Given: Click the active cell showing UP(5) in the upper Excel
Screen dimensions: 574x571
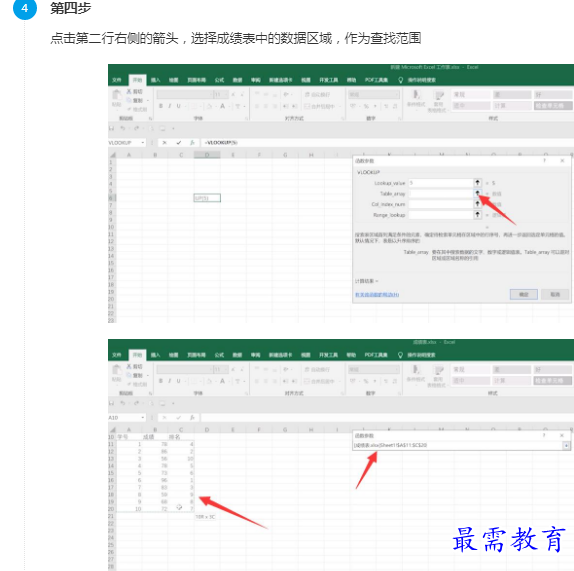Looking at the screenshot, I should [207, 198].
